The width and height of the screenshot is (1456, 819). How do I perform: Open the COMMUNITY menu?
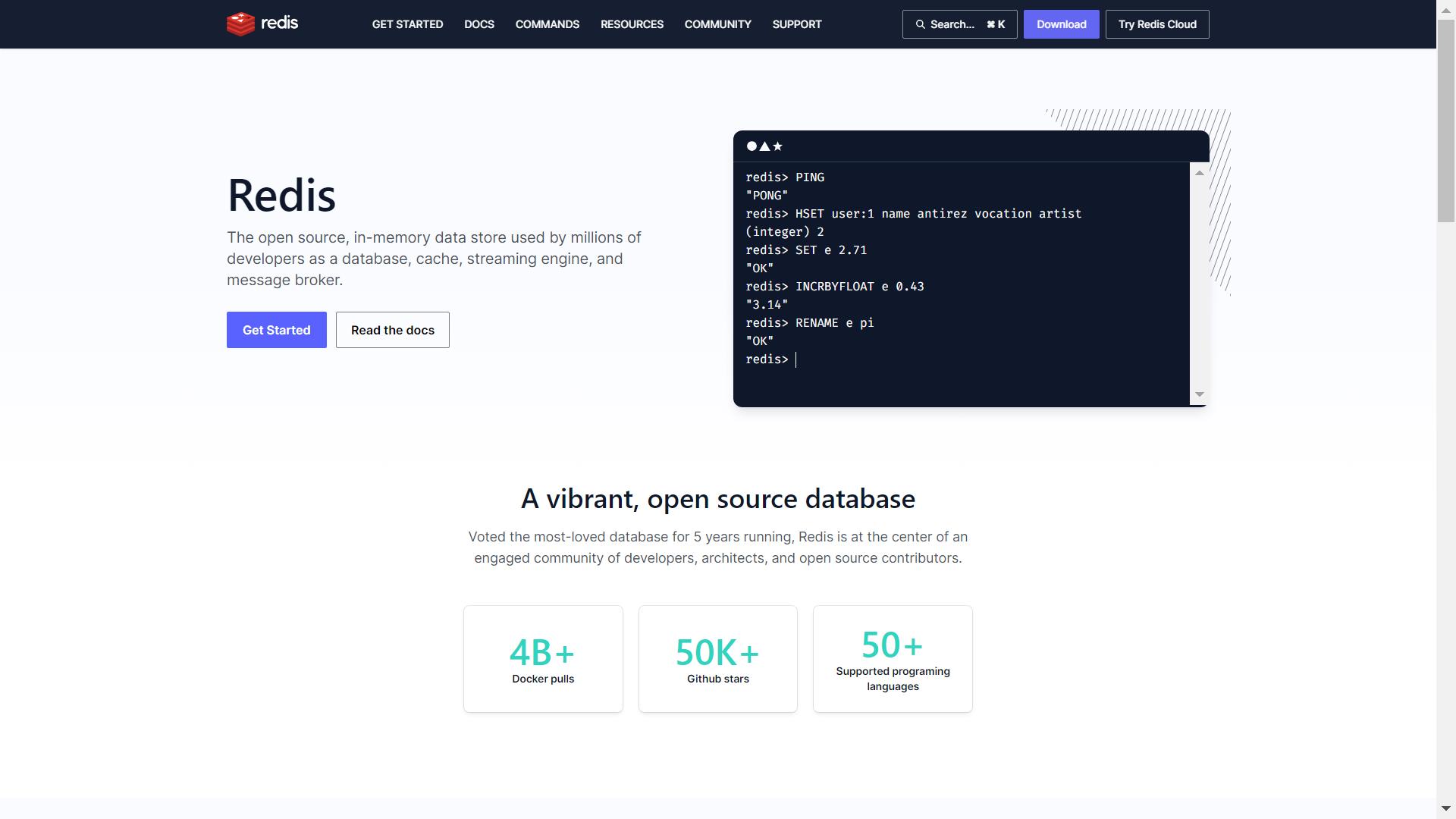pos(717,24)
